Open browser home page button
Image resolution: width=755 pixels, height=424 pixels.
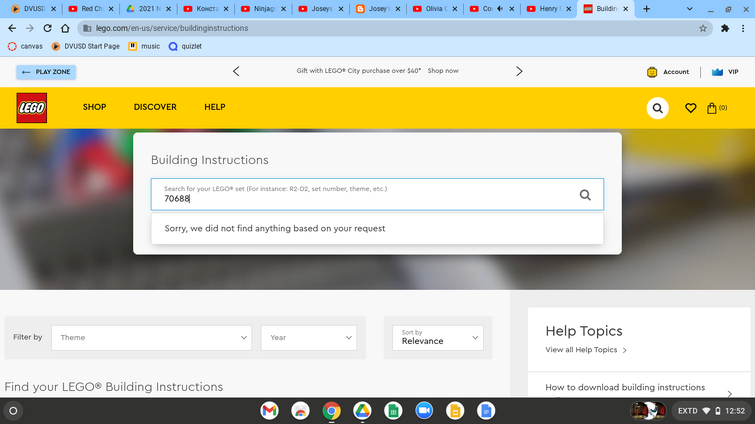(65, 28)
